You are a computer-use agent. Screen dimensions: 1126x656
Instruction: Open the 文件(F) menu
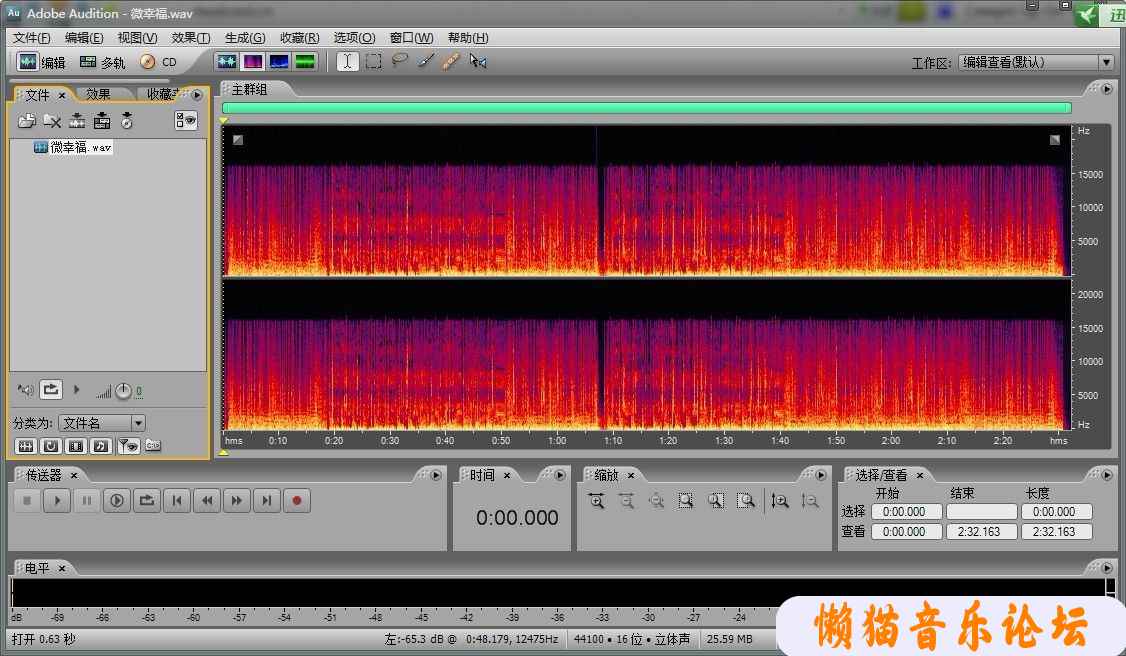click(32, 37)
